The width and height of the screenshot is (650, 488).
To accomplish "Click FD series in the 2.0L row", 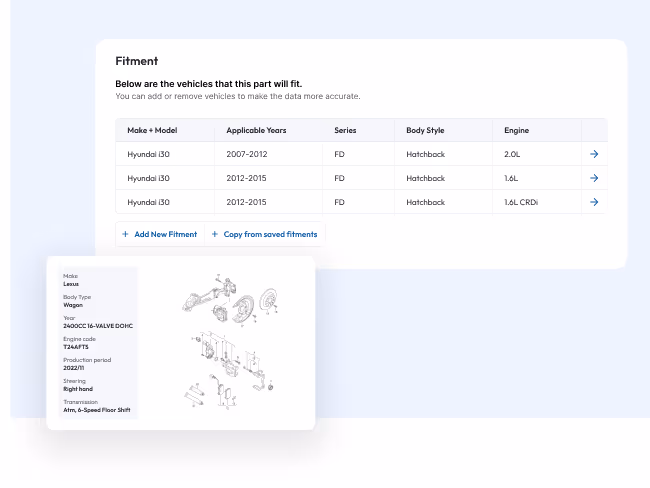I will click(339, 154).
